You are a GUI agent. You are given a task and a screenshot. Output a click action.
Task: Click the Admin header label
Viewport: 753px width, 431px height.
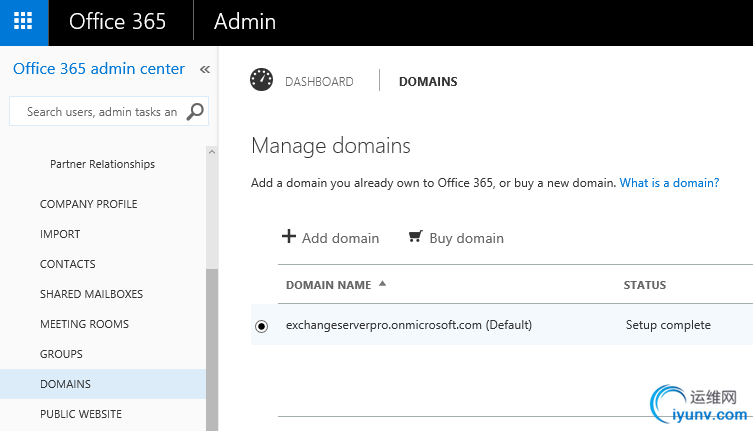click(245, 22)
